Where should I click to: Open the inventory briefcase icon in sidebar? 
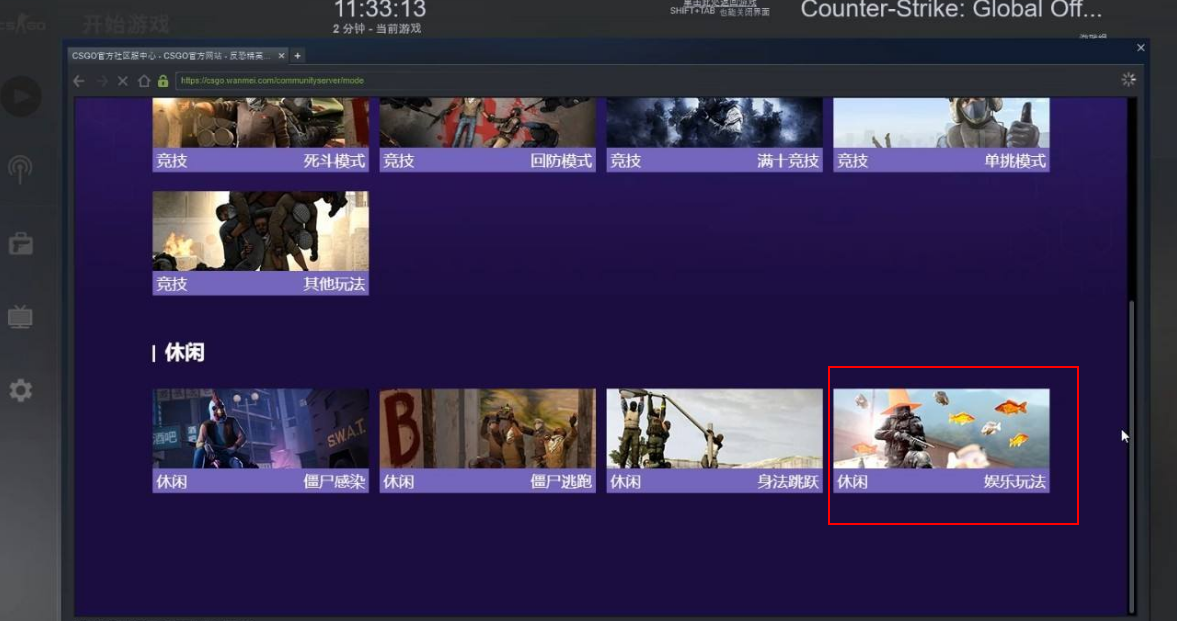20,244
